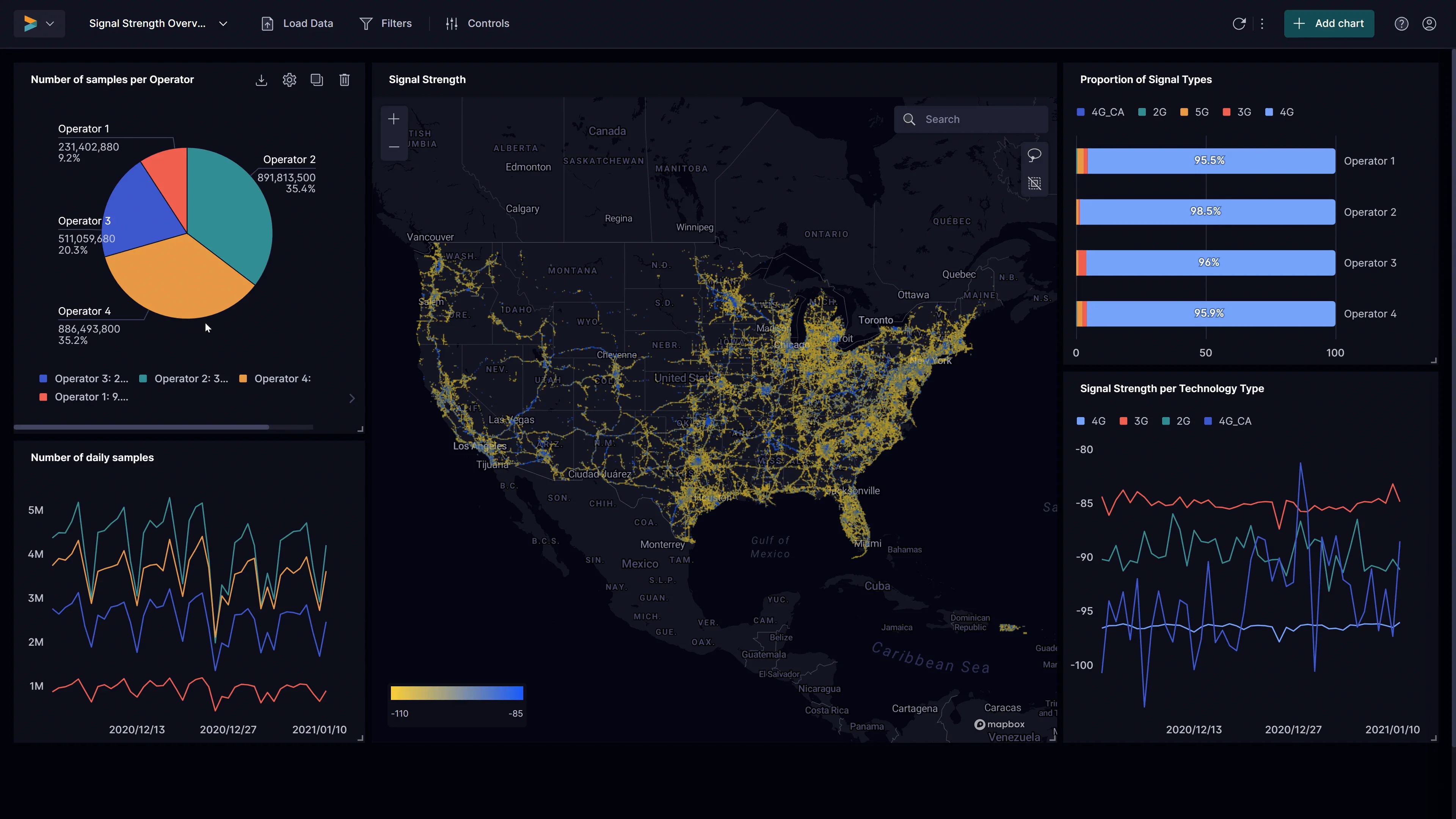Refresh the dashboard data
This screenshot has height=819, width=1456.
tap(1239, 24)
